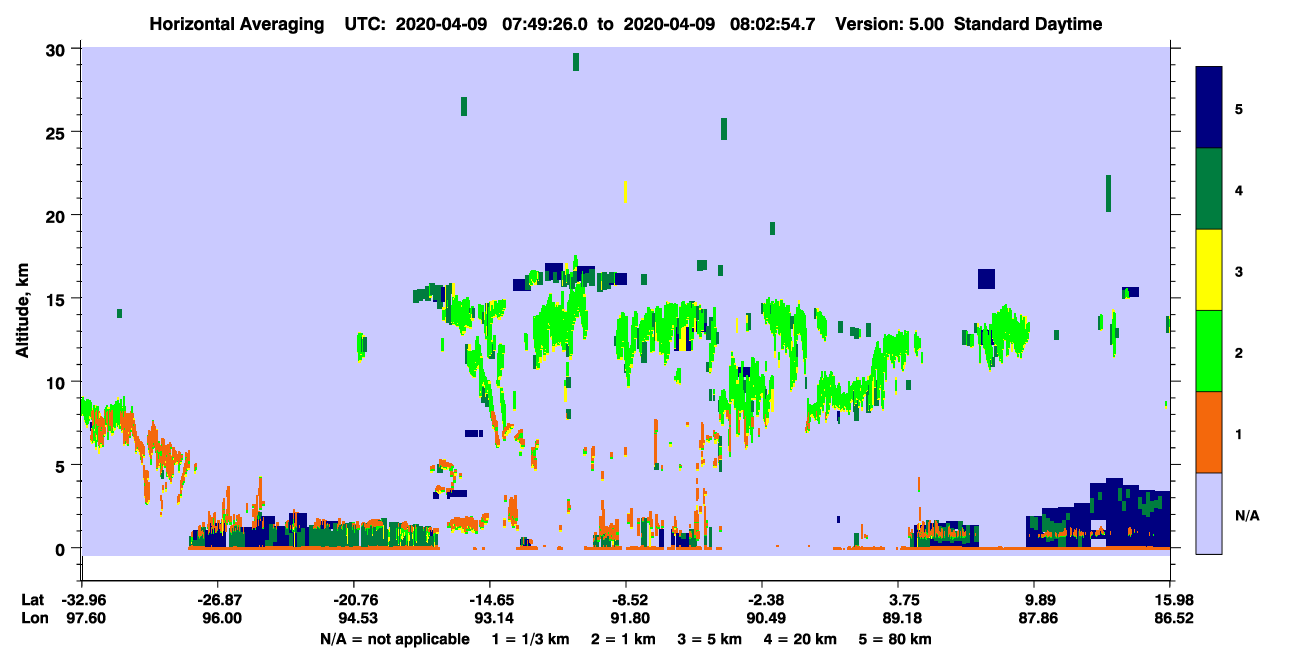The image size is (1300, 667).
Task: Click the latitude value -32.96
Action: [82, 600]
